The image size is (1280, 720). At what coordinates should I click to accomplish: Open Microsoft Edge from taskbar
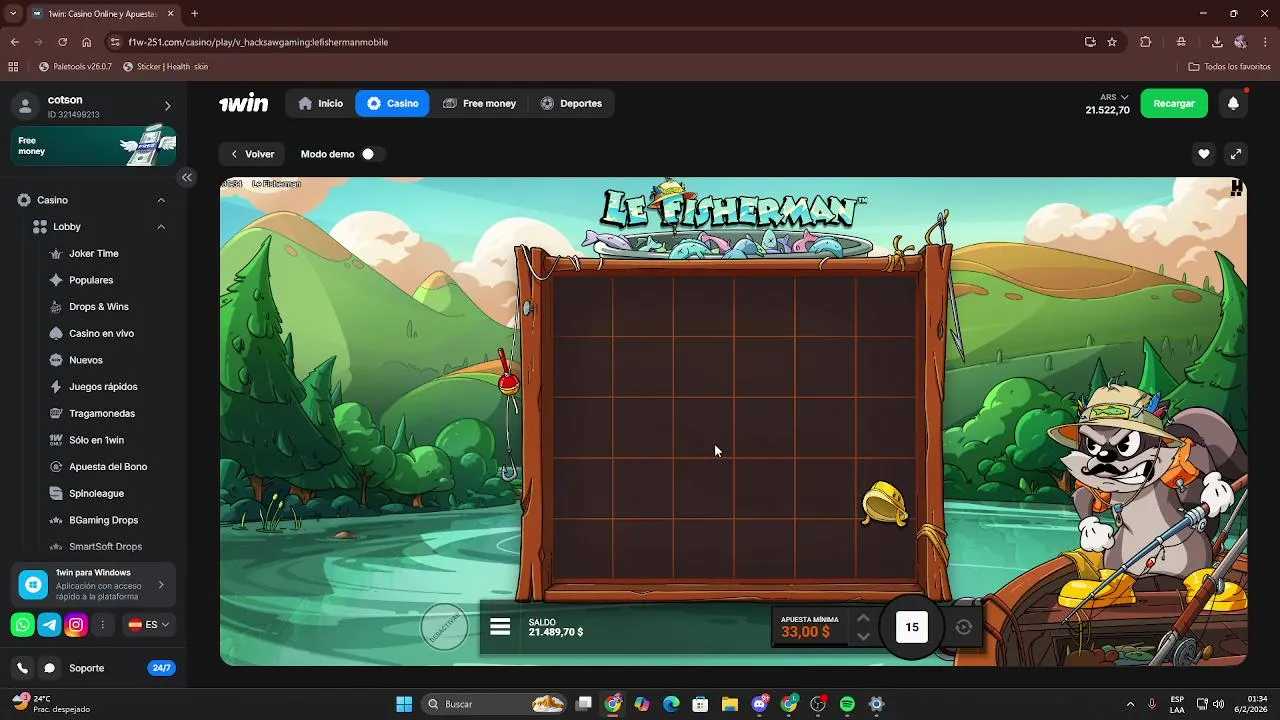coord(671,704)
